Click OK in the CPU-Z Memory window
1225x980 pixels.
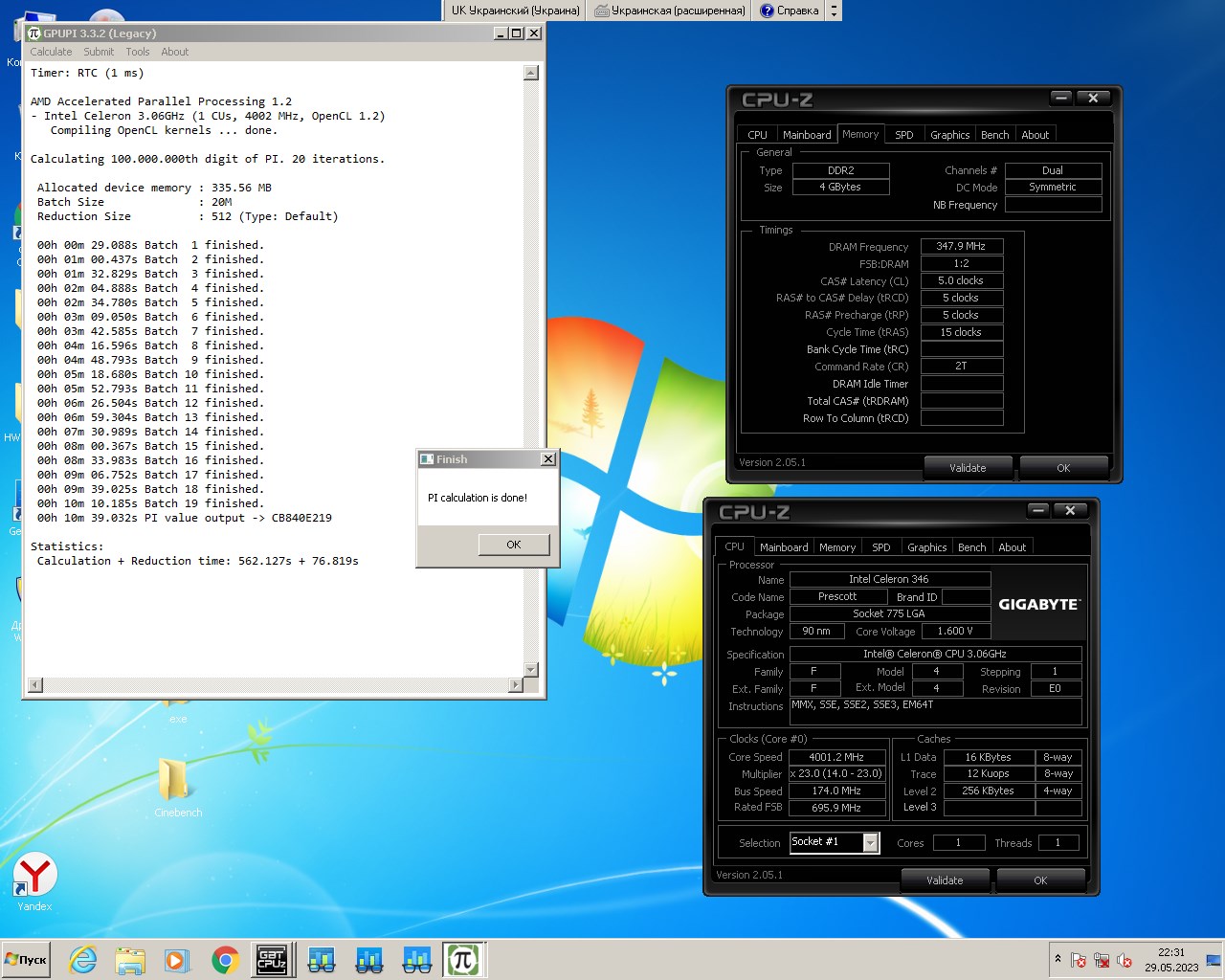point(1063,468)
